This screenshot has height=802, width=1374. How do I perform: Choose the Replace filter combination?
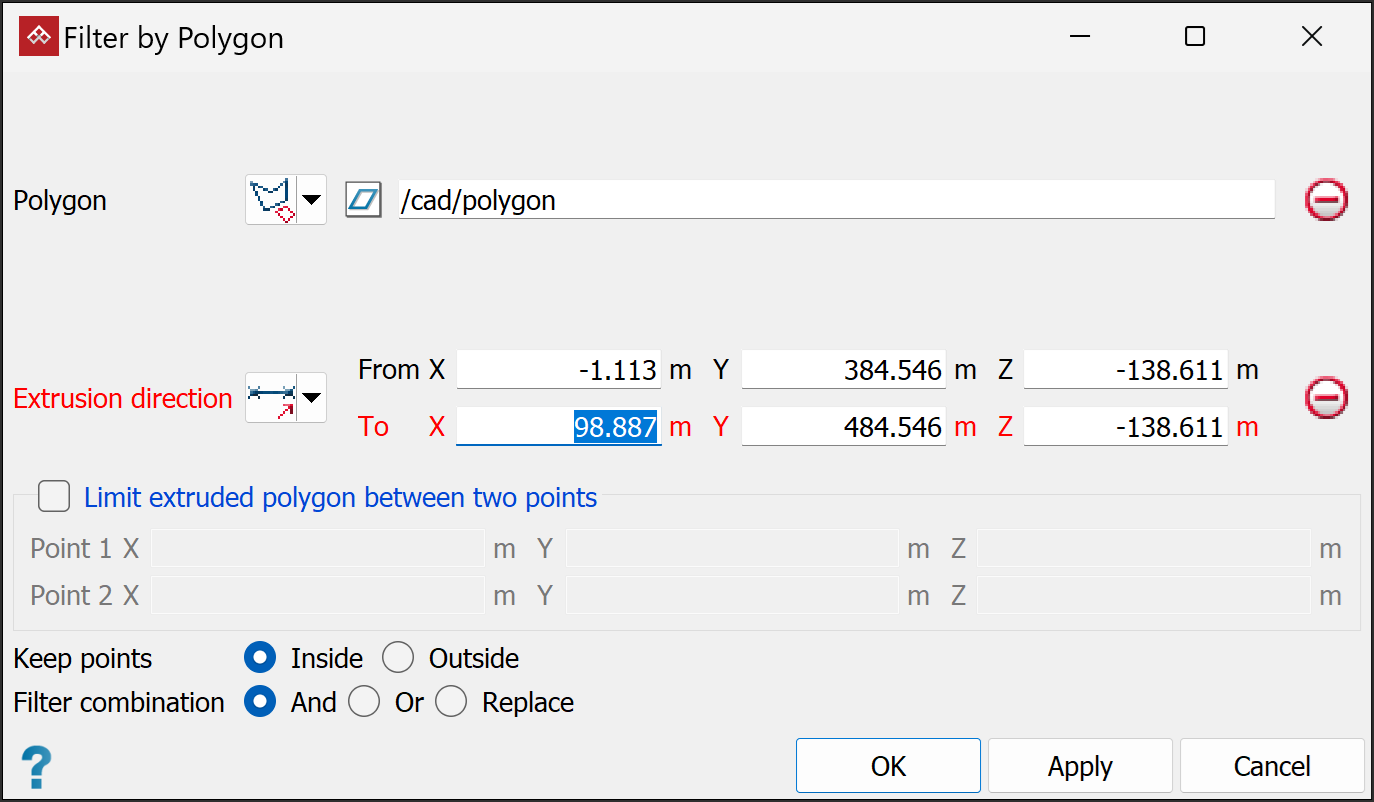click(451, 702)
